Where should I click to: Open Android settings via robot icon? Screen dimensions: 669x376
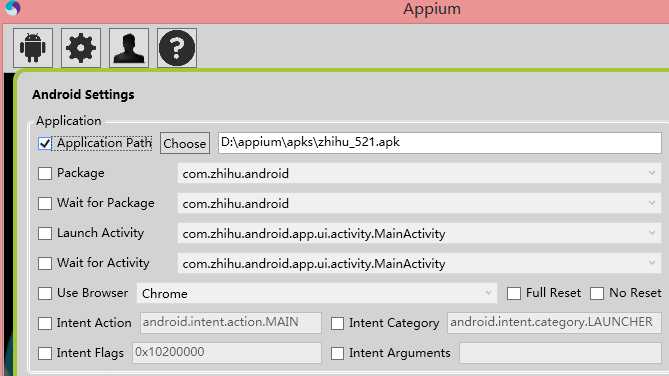click(33, 48)
